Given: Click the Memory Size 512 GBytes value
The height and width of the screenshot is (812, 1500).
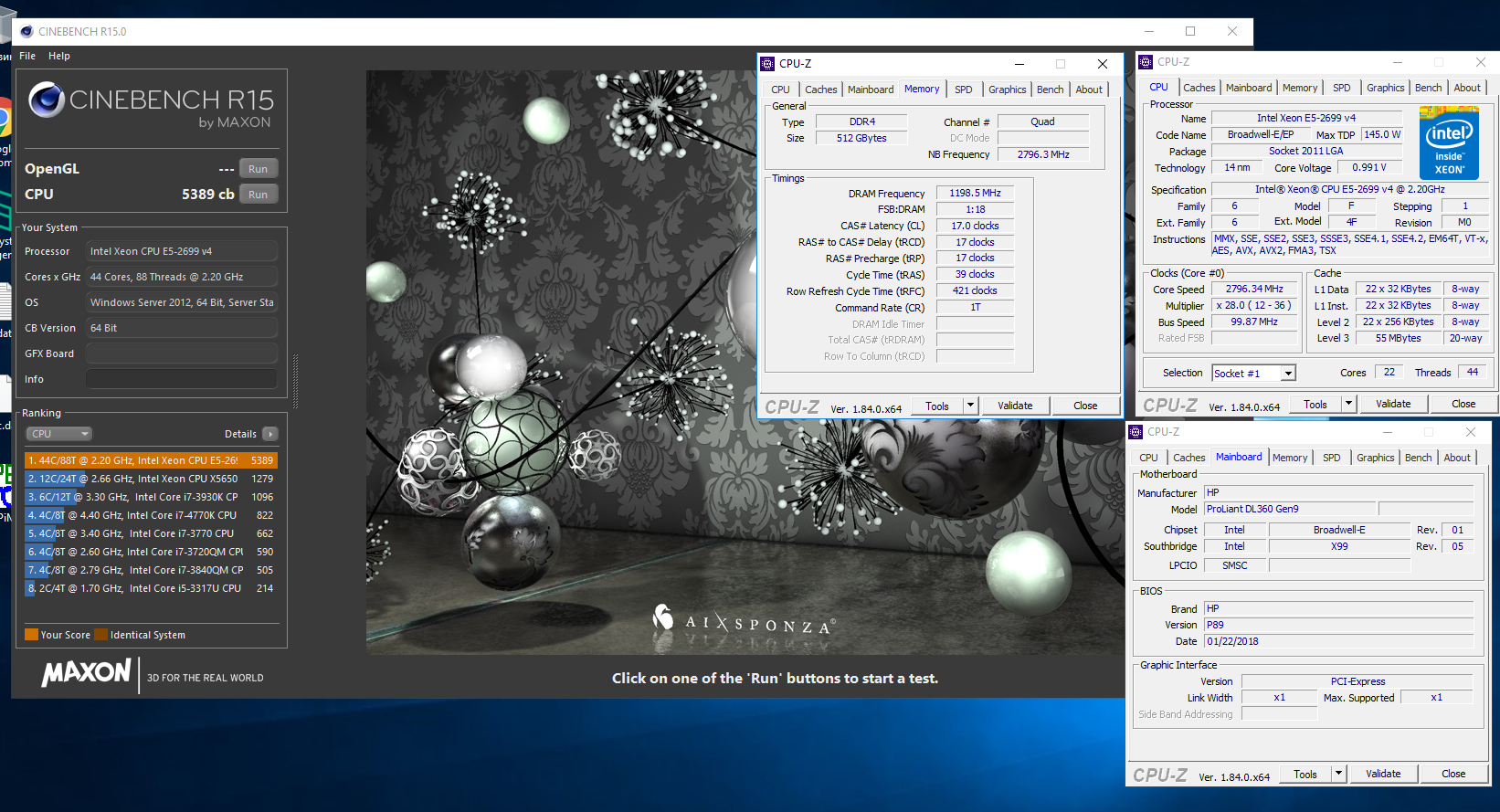Looking at the screenshot, I should coord(861,139).
